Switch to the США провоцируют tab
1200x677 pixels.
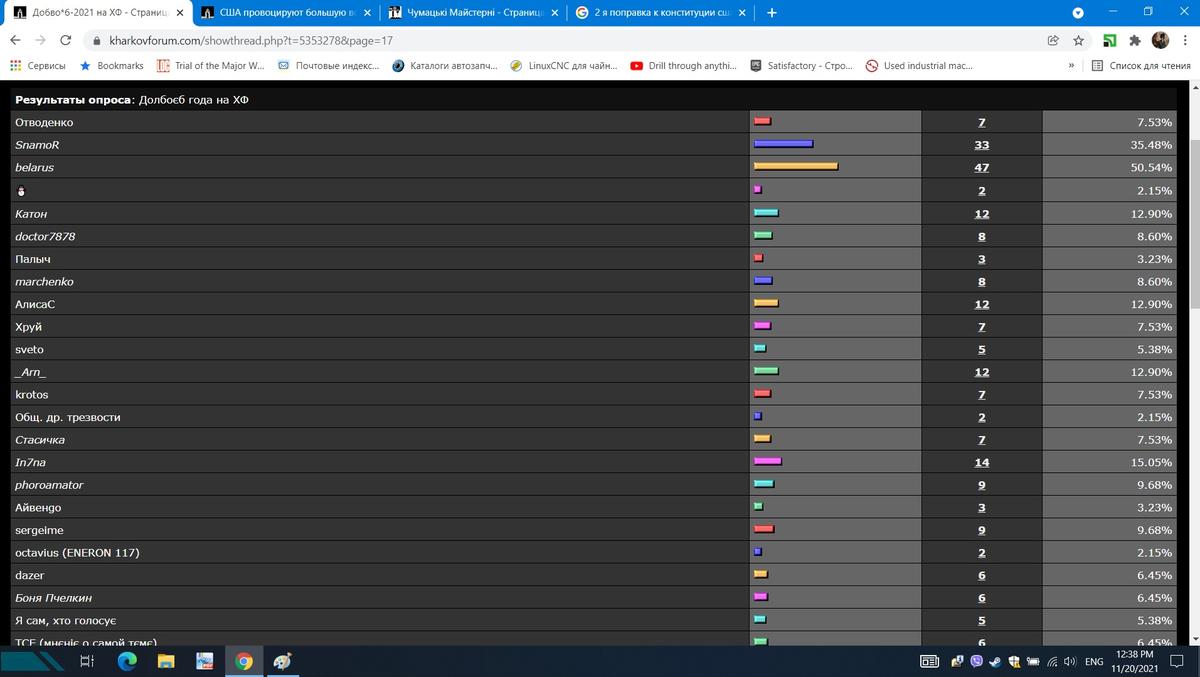click(285, 13)
